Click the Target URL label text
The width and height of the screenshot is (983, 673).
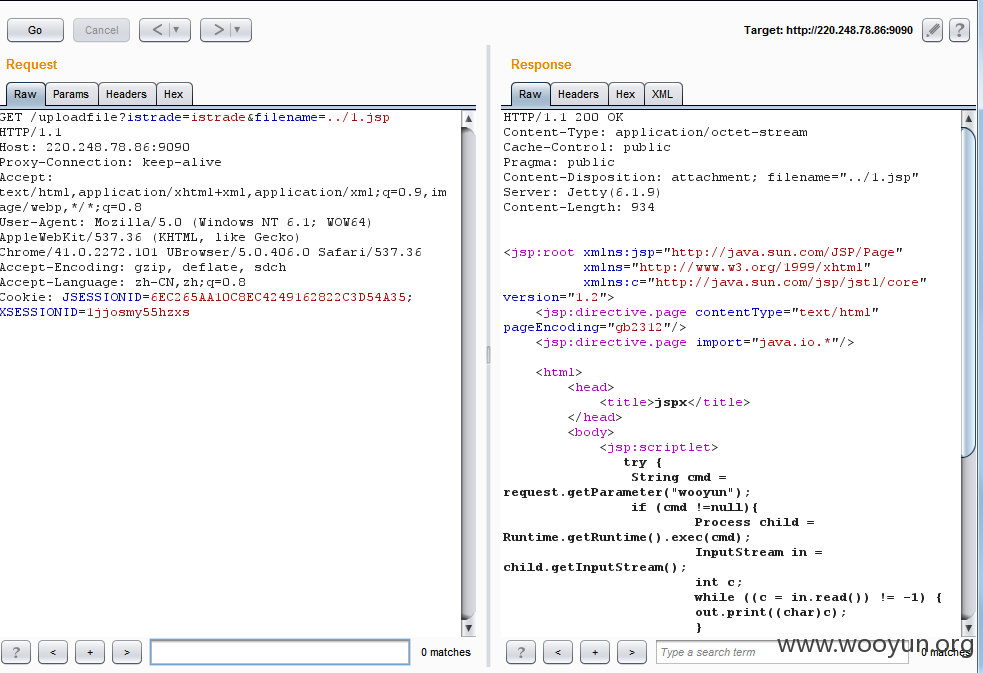click(828, 30)
